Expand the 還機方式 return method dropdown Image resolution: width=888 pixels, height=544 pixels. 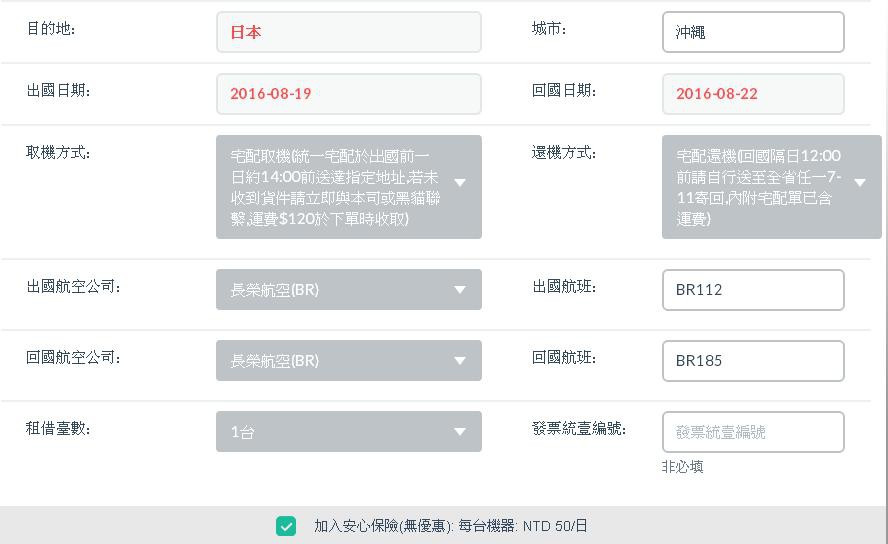coord(771,187)
